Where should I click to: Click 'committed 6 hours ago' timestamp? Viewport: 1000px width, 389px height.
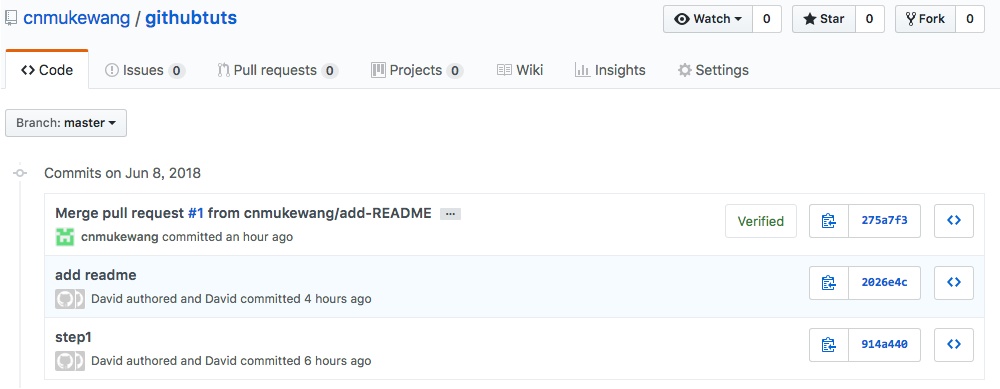[x=305, y=361]
